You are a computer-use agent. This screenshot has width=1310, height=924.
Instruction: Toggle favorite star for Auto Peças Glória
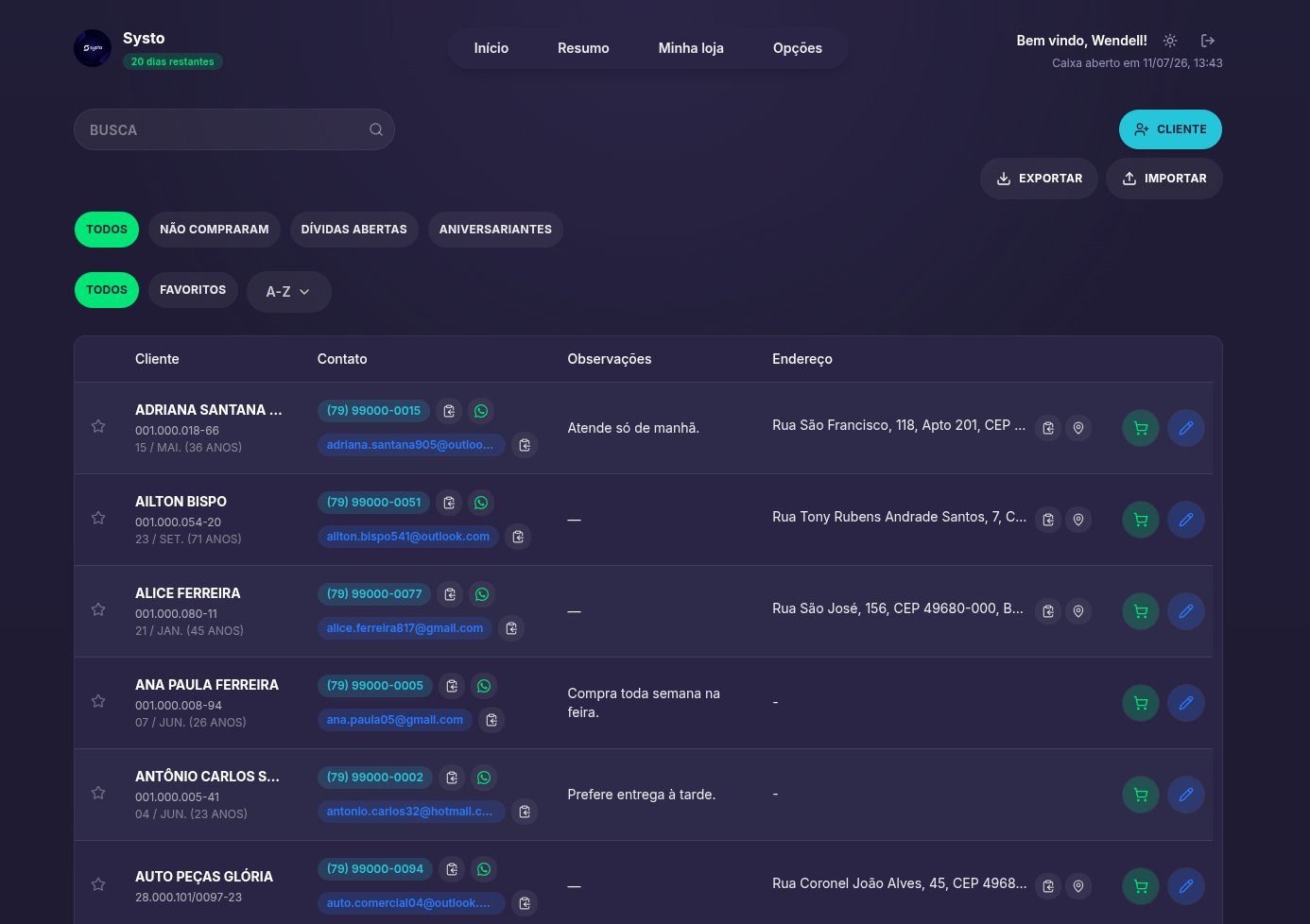click(x=98, y=884)
